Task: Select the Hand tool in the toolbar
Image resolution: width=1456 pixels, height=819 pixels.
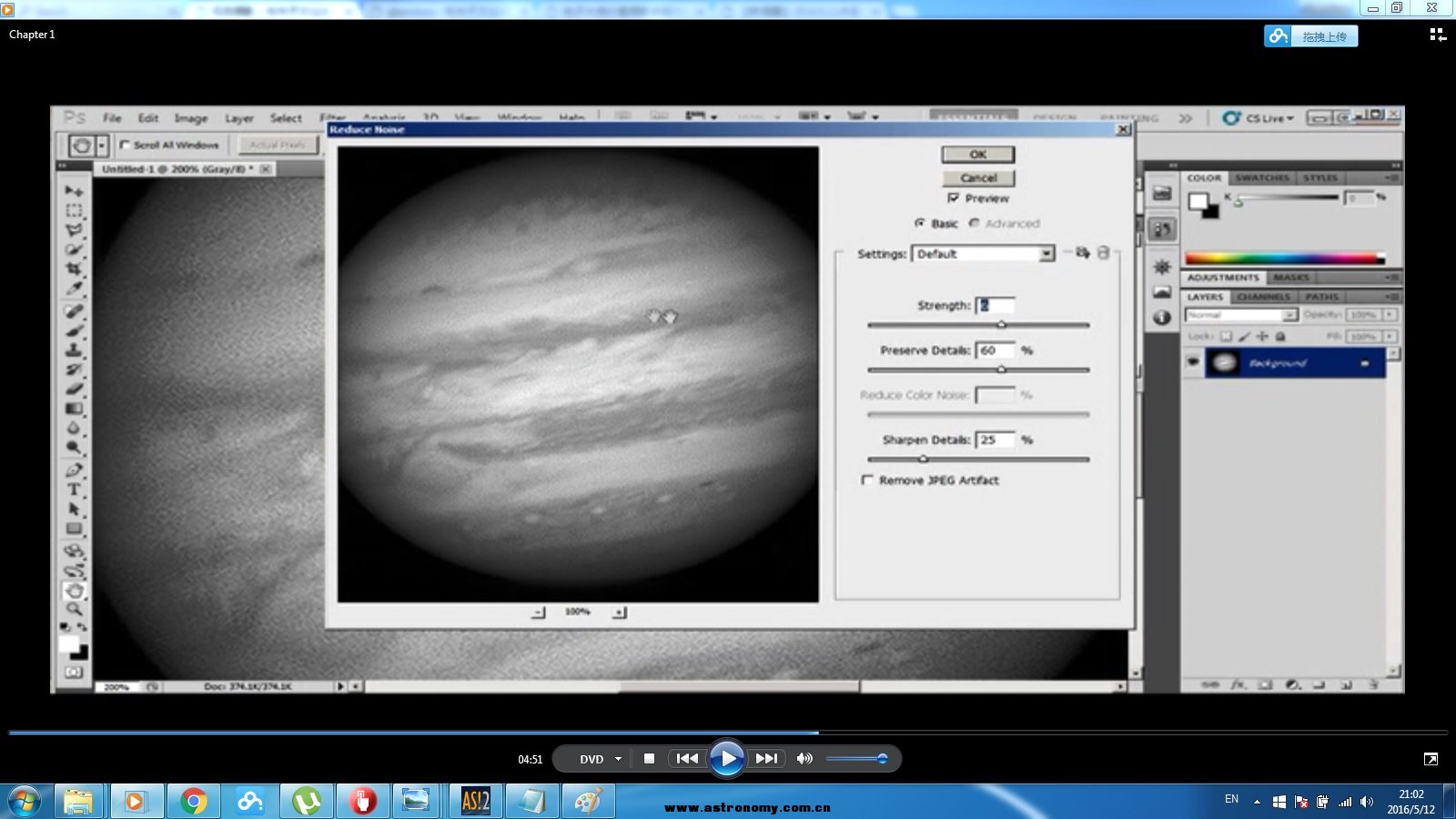Action: [x=75, y=591]
